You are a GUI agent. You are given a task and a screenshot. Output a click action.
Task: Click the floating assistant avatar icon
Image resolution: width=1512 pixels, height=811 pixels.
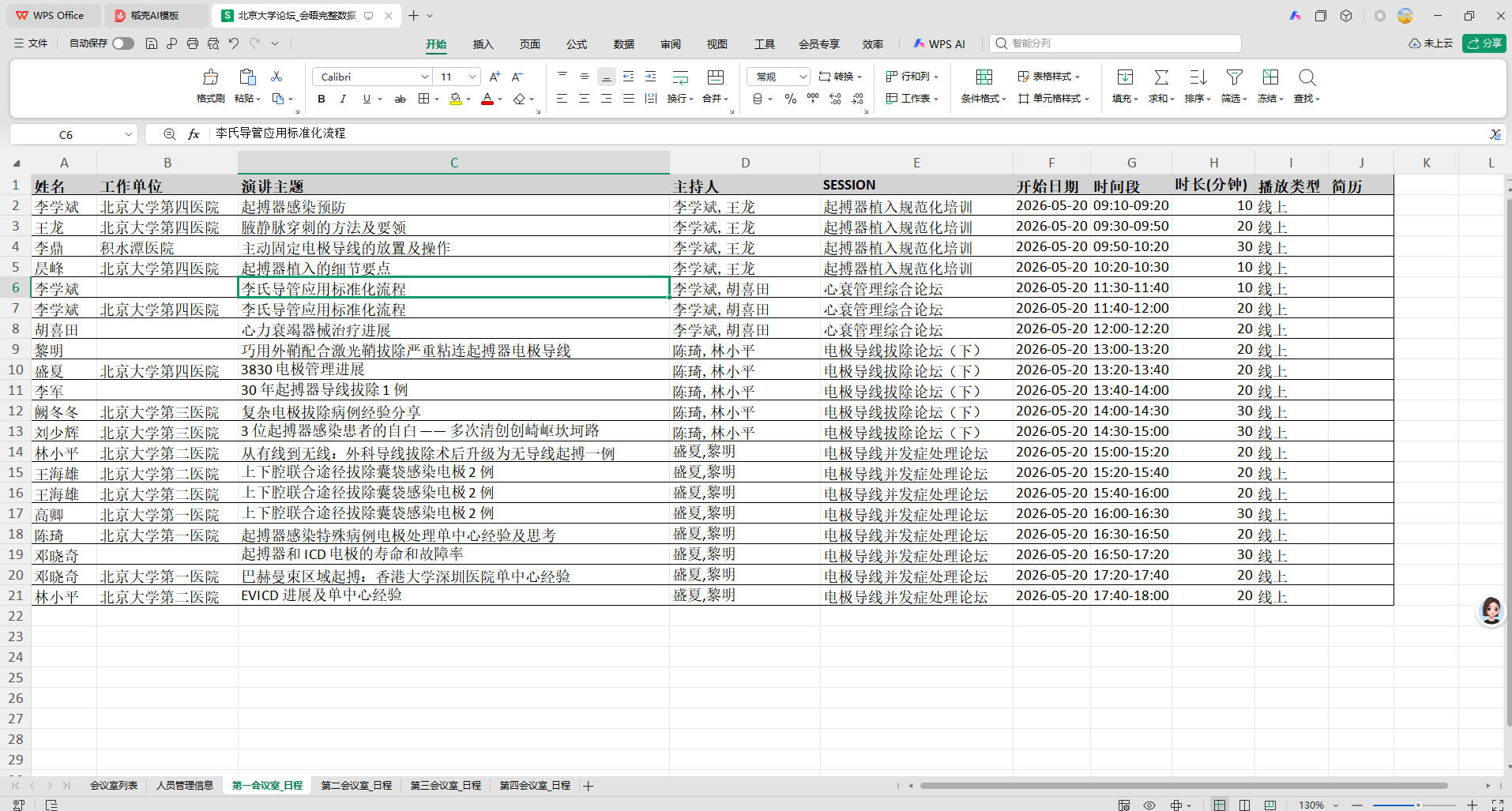click(x=1491, y=610)
